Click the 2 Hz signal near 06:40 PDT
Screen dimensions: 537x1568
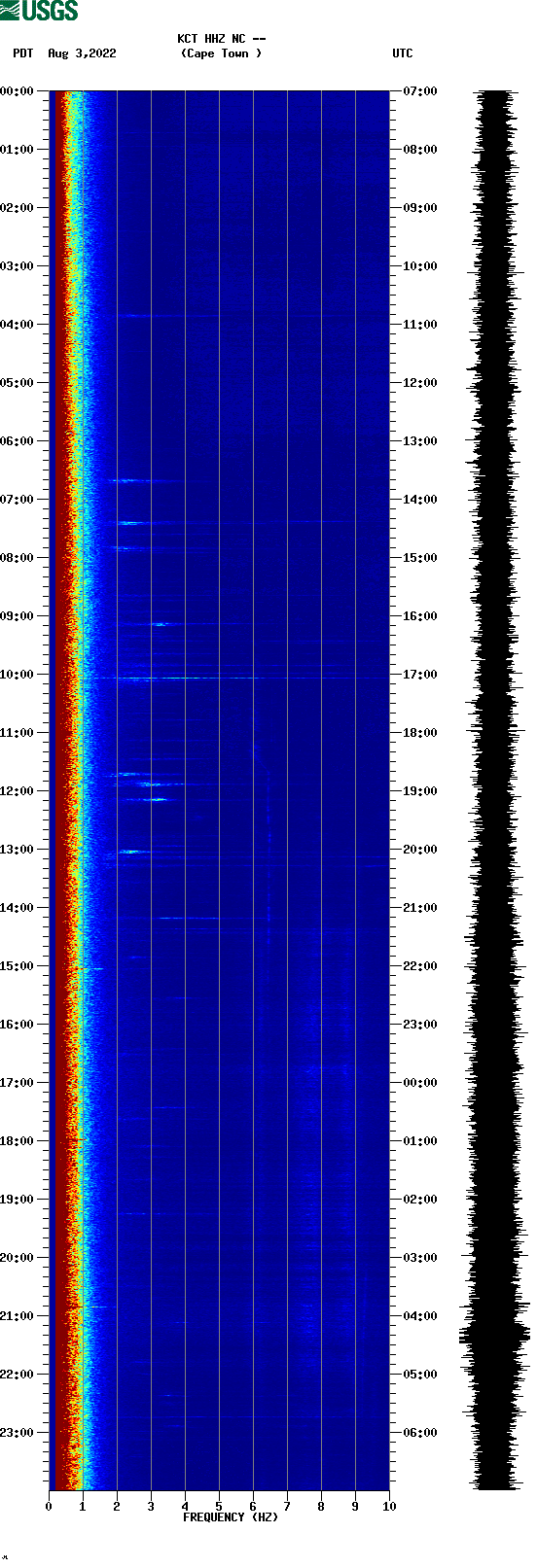(x=129, y=480)
